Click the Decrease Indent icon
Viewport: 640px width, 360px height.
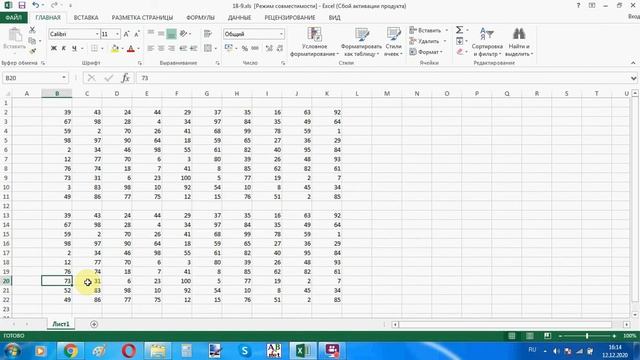tap(183, 48)
